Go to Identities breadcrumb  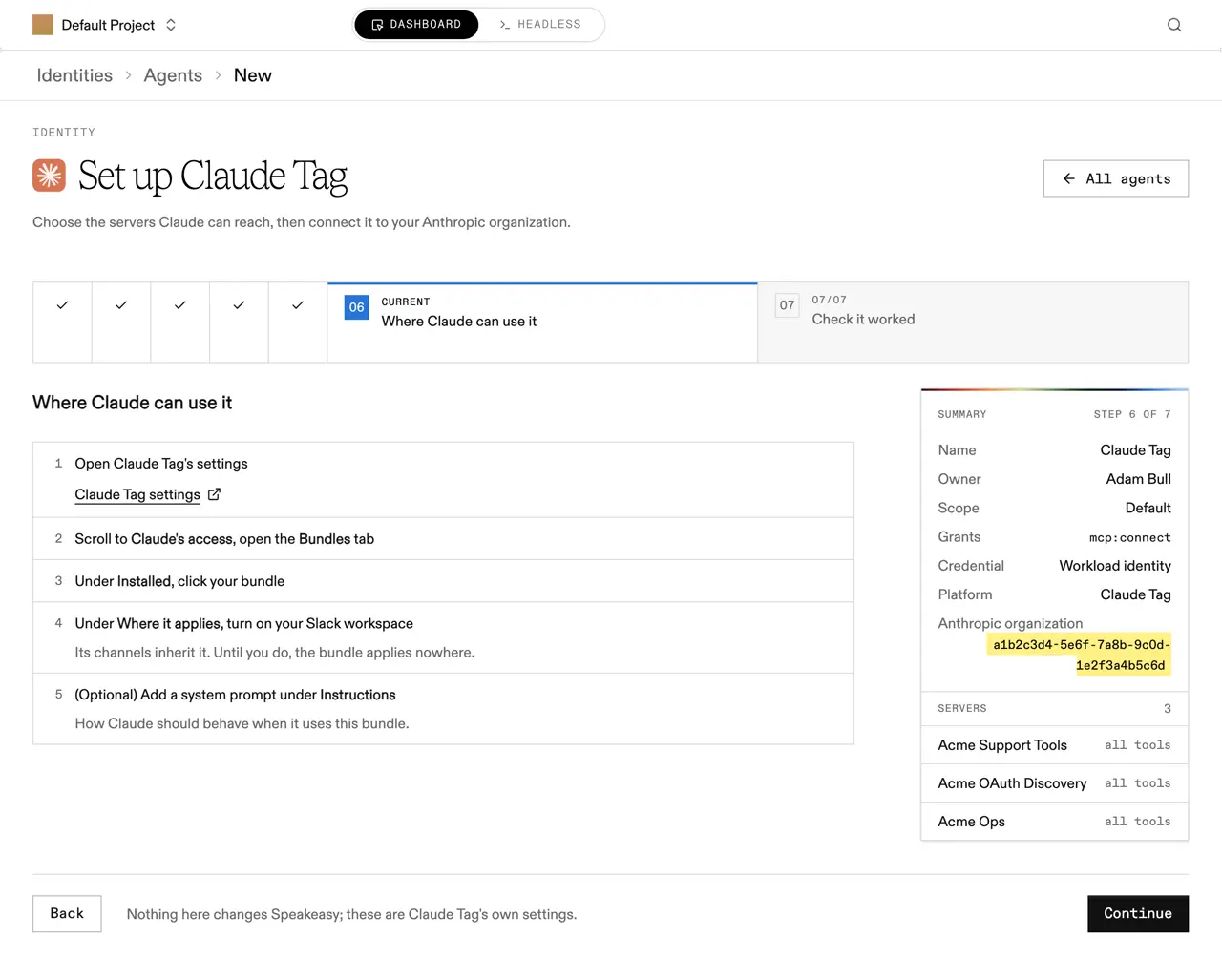(x=74, y=75)
